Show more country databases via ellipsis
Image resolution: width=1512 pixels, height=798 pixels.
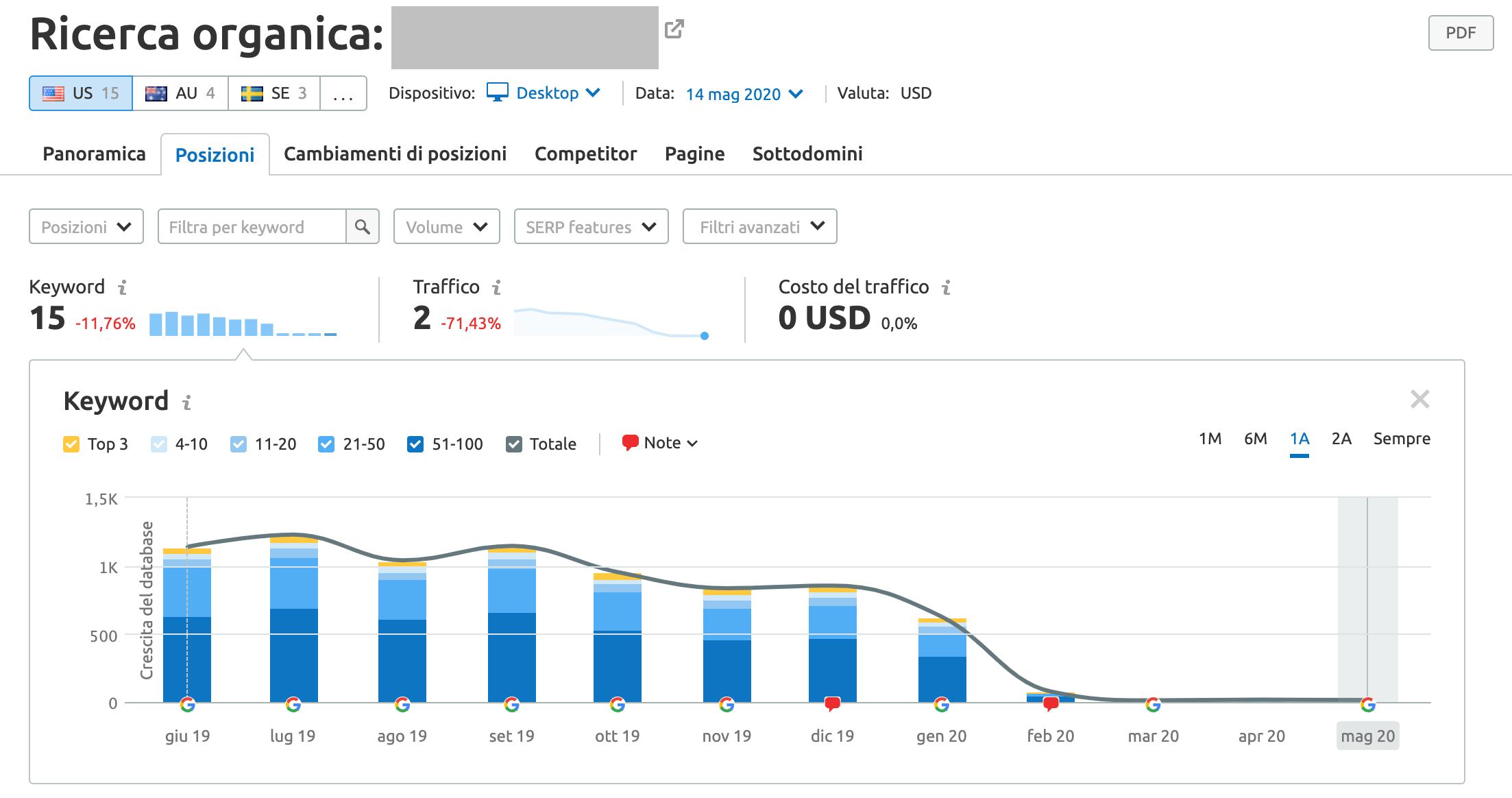[x=343, y=93]
